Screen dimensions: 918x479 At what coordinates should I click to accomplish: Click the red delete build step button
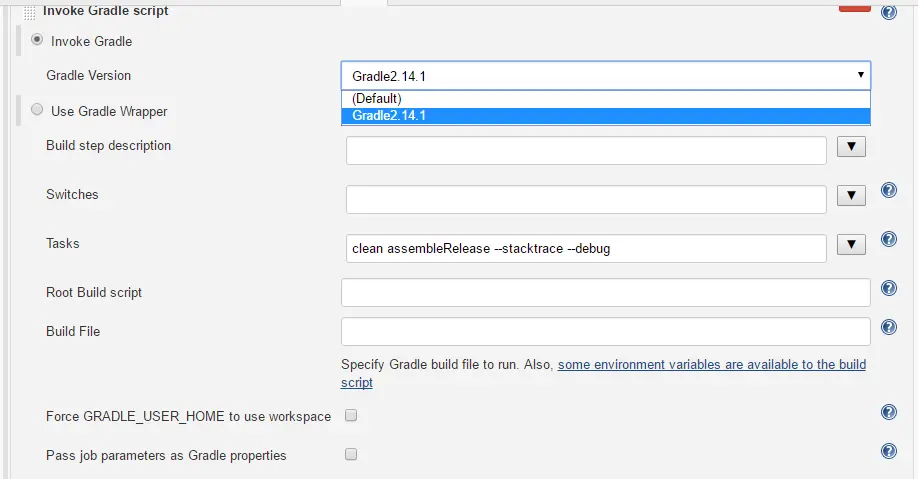pyautogui.click(x=854, y=7)
